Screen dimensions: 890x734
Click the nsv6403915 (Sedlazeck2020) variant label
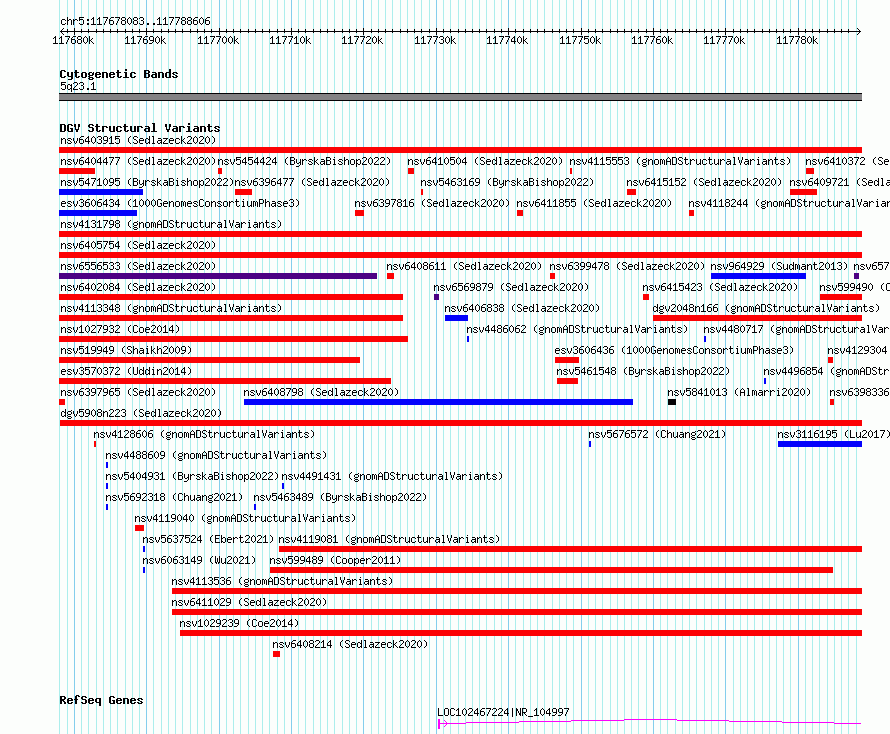pyautogui.click(x=138, y=140)
